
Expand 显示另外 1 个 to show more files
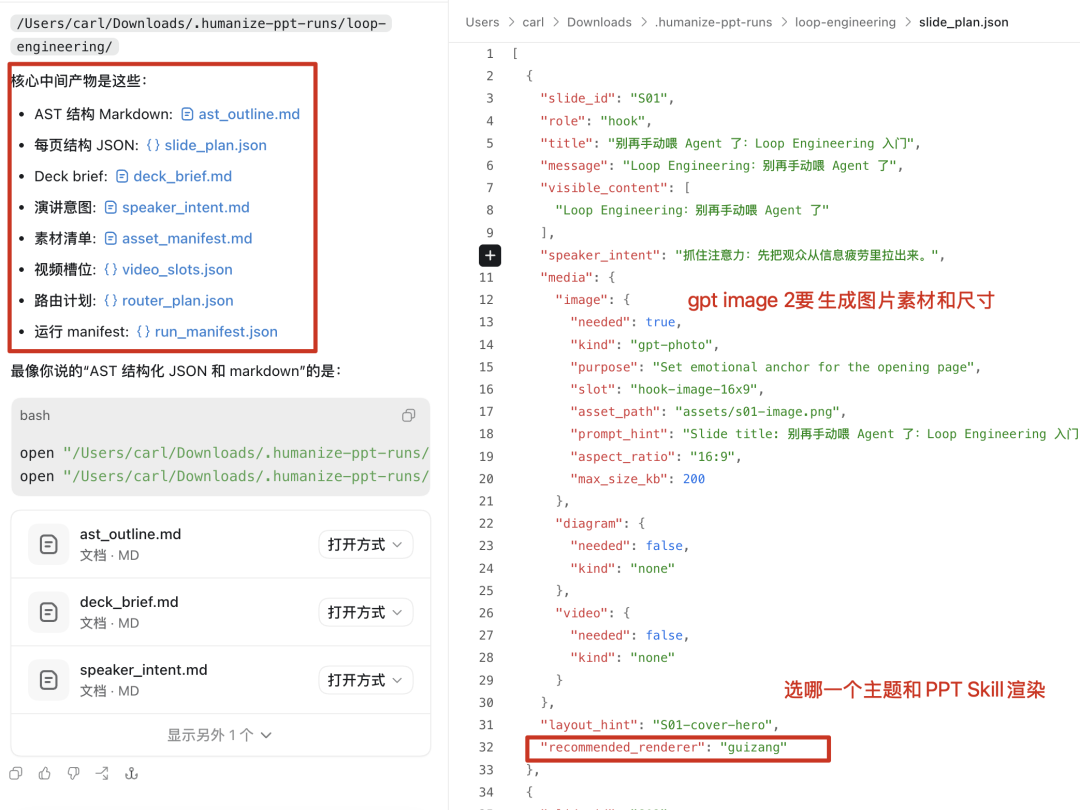(220, 735)
